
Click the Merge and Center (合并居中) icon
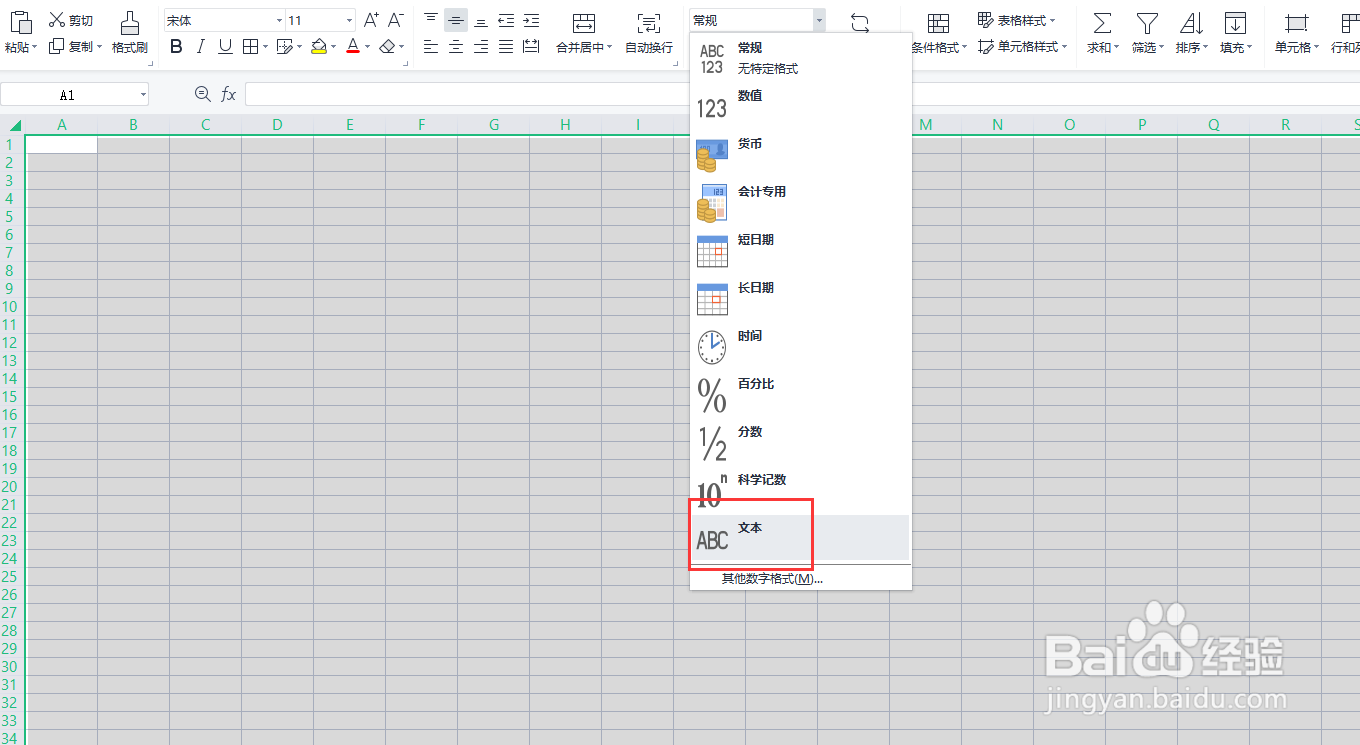[583, 23]
